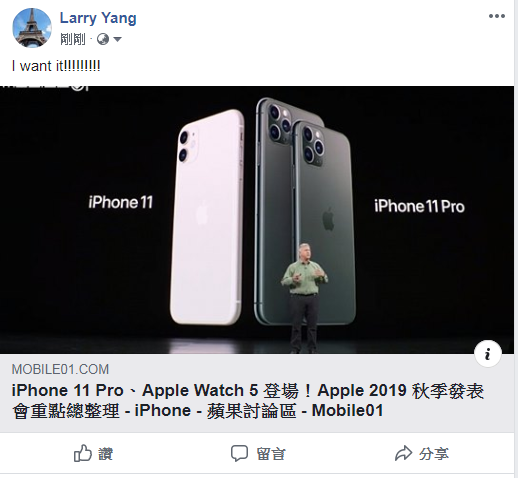Image resolution: width=518 pixels, height=478 pixels.
Task: Open Larry Yang's Eiffel Tower profile picture
Action: tap(32, 28)
